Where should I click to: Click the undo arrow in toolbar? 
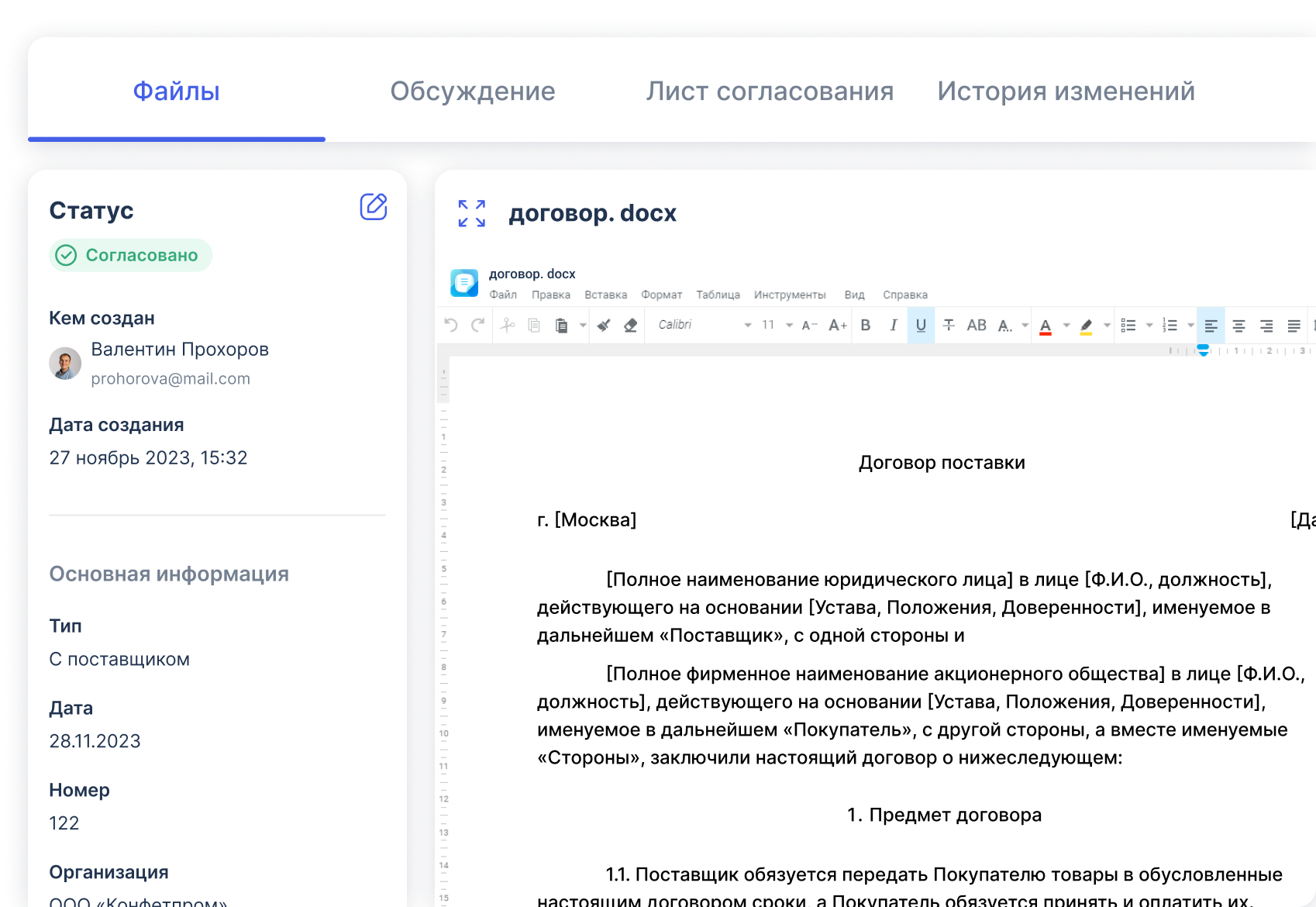point(451,326)
